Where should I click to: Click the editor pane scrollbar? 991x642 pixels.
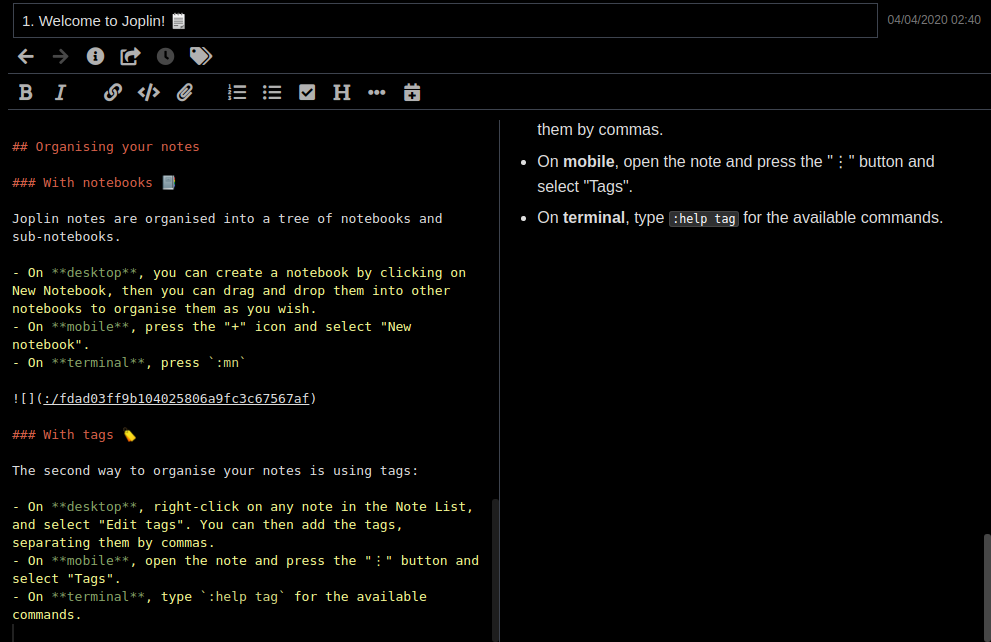pyautogui.click(x=495, y=569)
